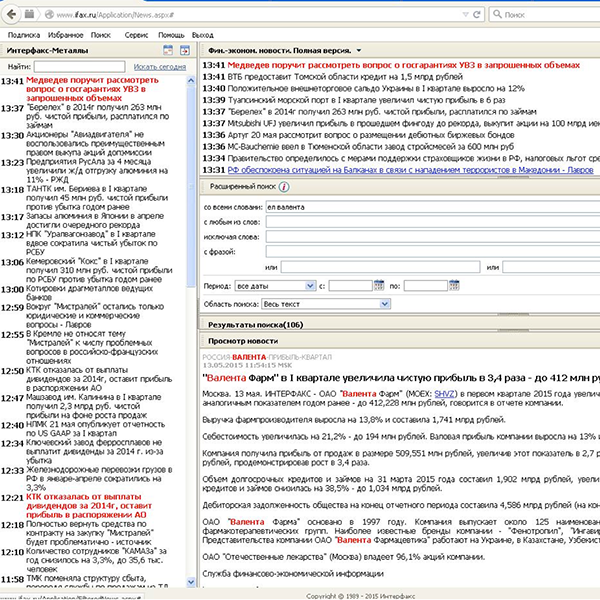Open the Избранное menu
The height and width of the screenshot is (600, 600).
(x=65, y=35)
